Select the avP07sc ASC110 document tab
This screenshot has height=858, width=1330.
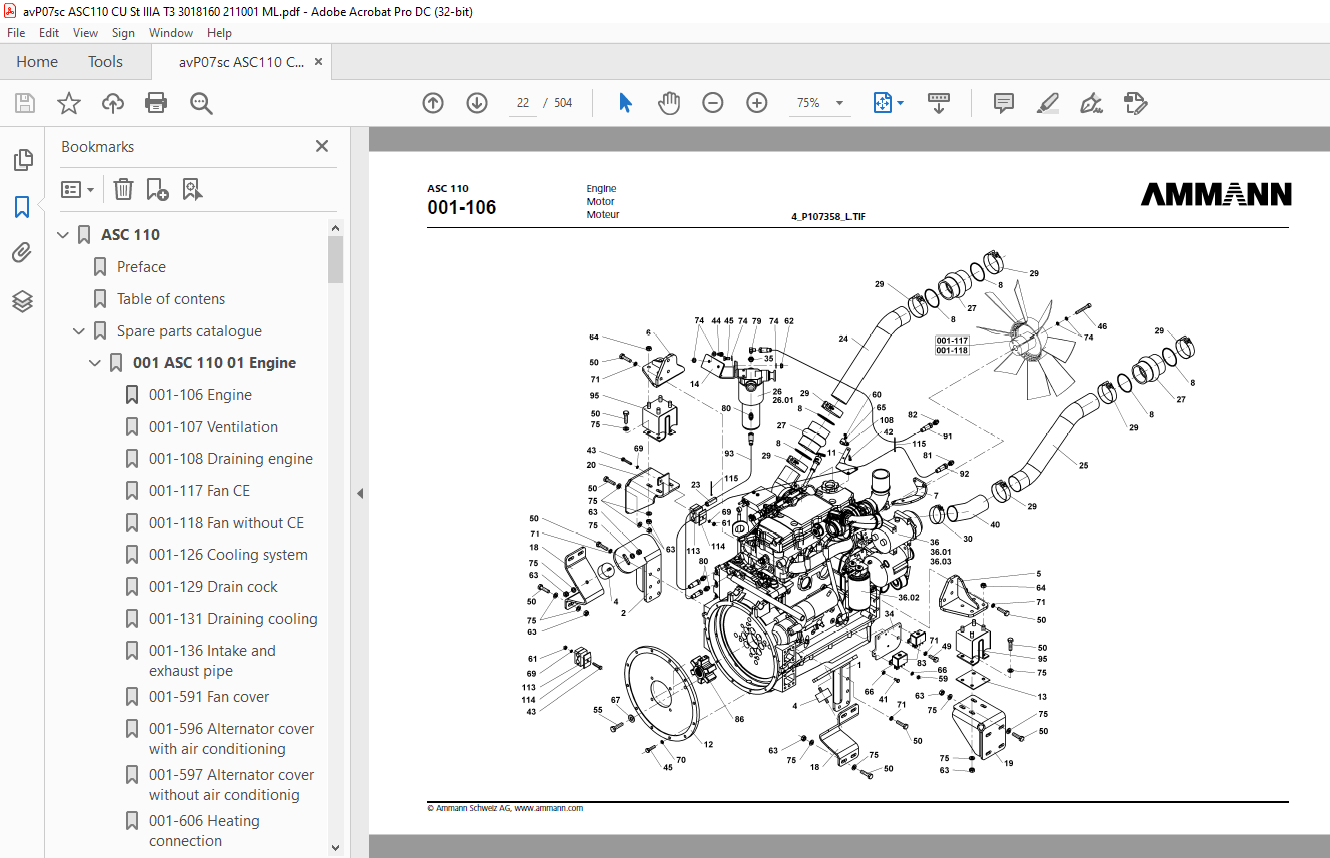coord(242,62)
